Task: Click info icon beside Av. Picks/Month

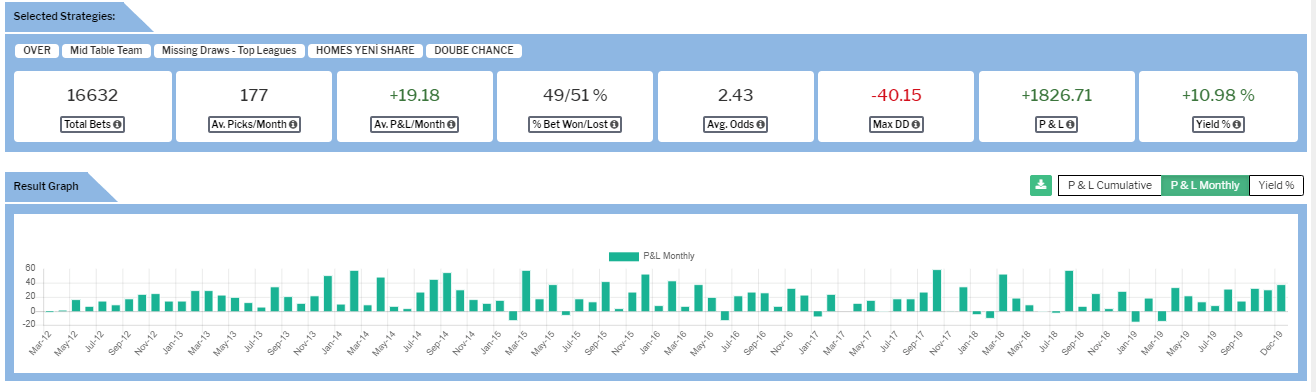Action: pyautogui.click(x=294, y=125)
